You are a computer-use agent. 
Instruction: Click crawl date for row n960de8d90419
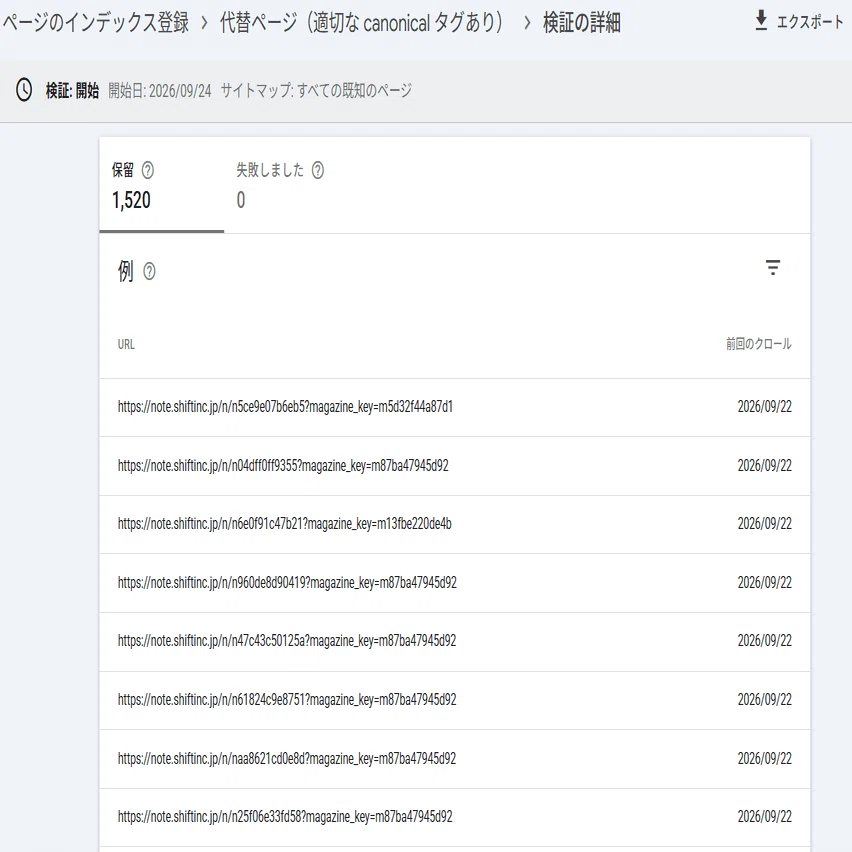click(765, 582)
